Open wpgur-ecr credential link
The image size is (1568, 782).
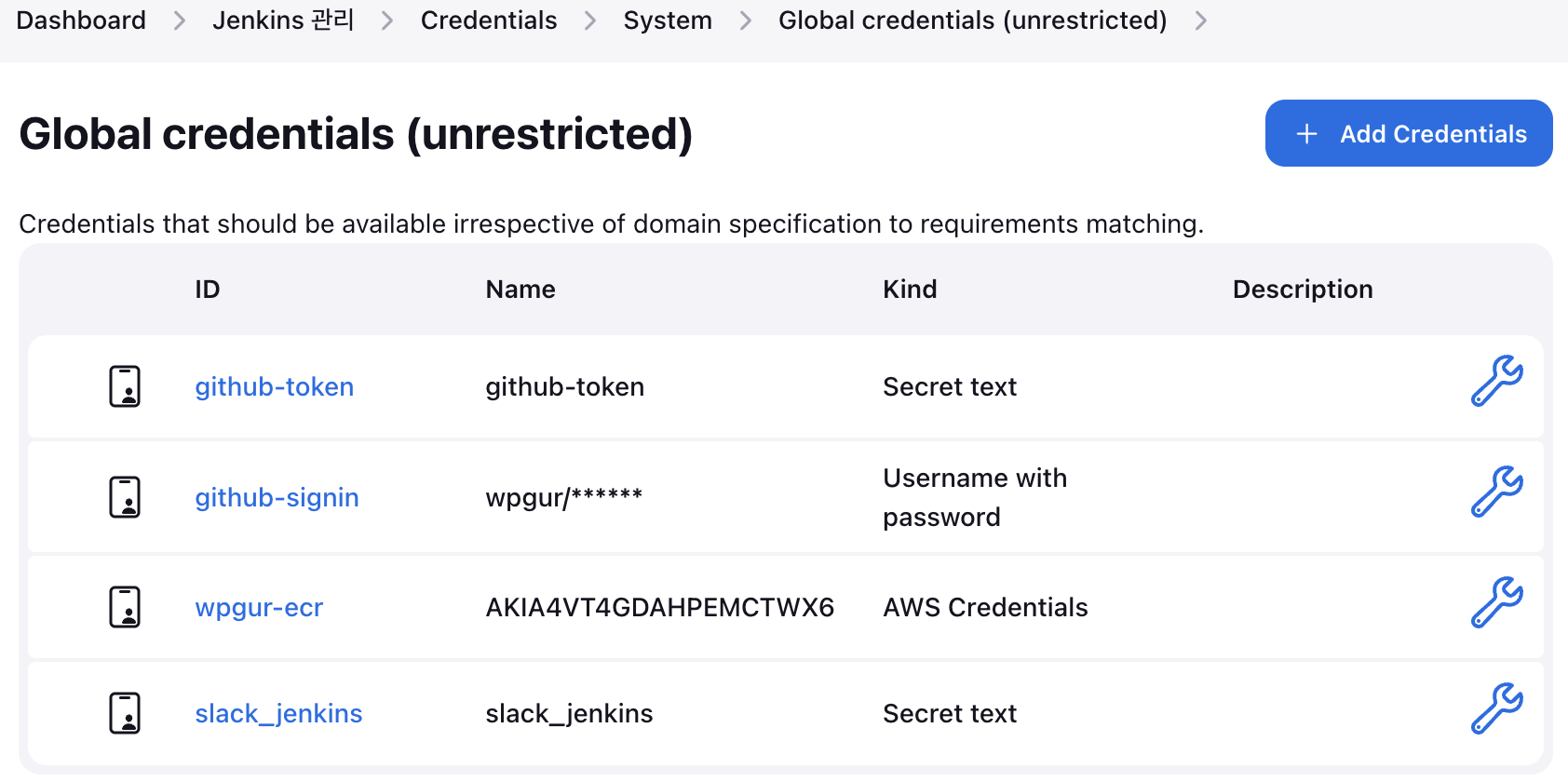[259, 607]
